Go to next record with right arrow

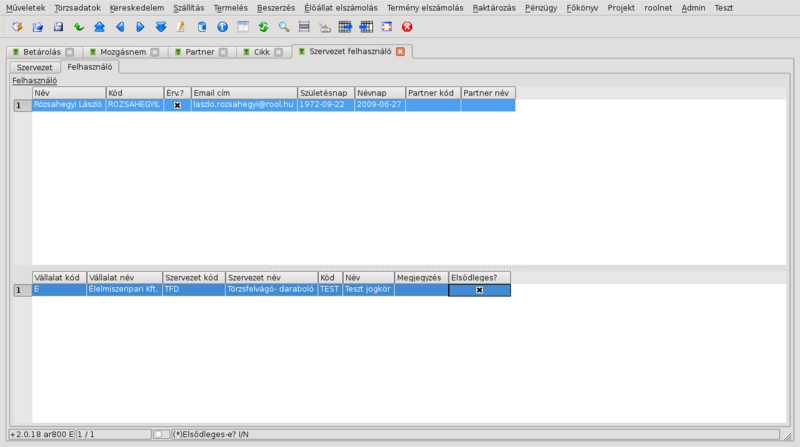pyautogui.click(x=140, y=26)
